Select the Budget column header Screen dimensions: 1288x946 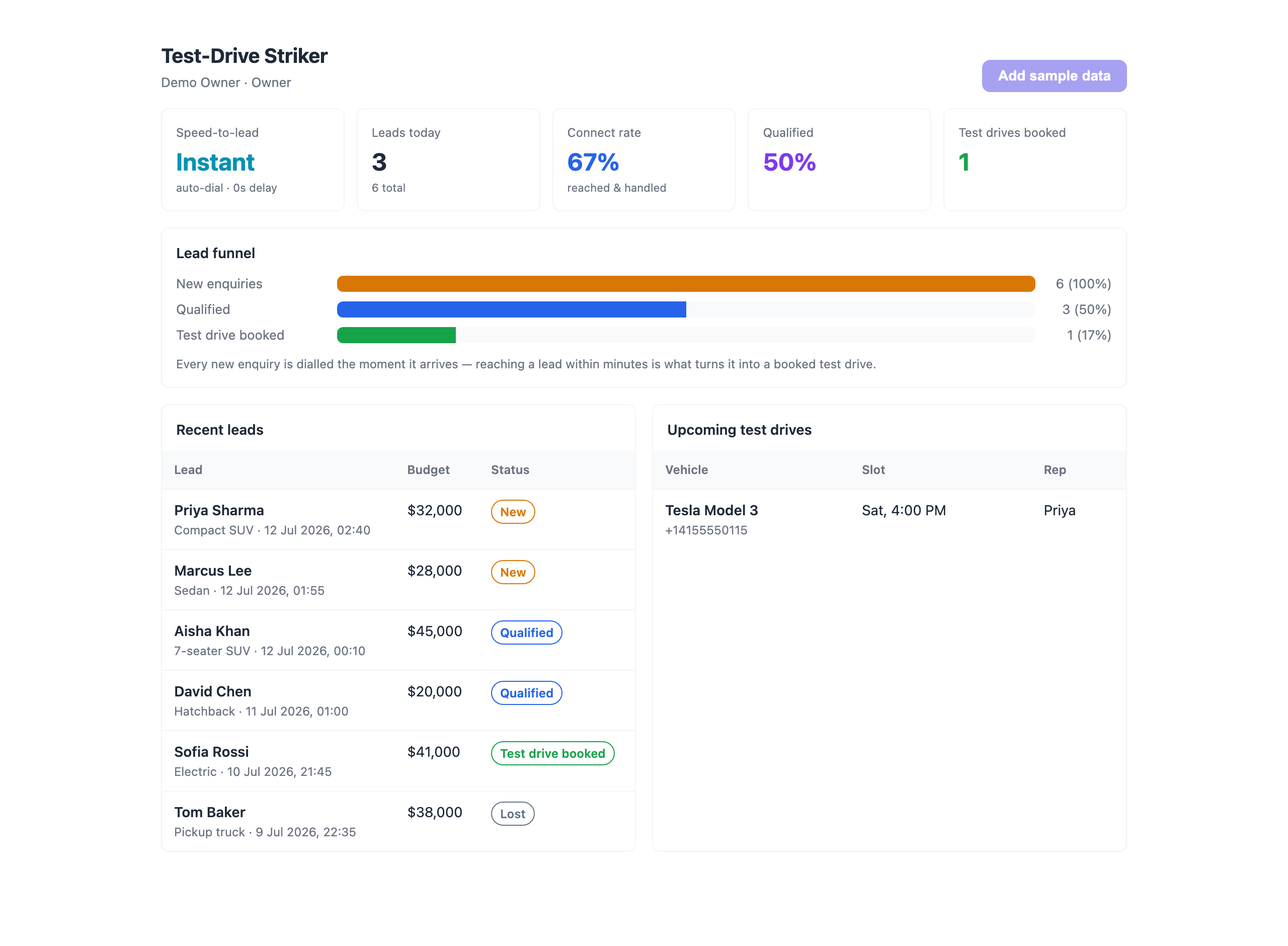coord(428,469)
